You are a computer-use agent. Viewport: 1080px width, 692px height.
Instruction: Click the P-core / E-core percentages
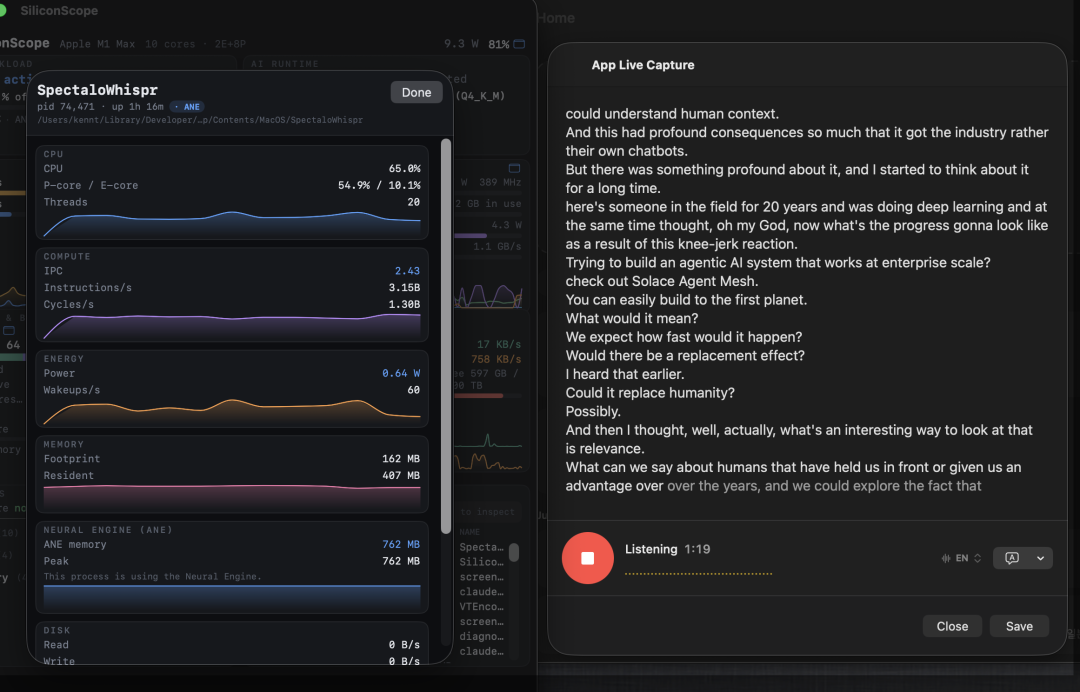coord(379,185)
